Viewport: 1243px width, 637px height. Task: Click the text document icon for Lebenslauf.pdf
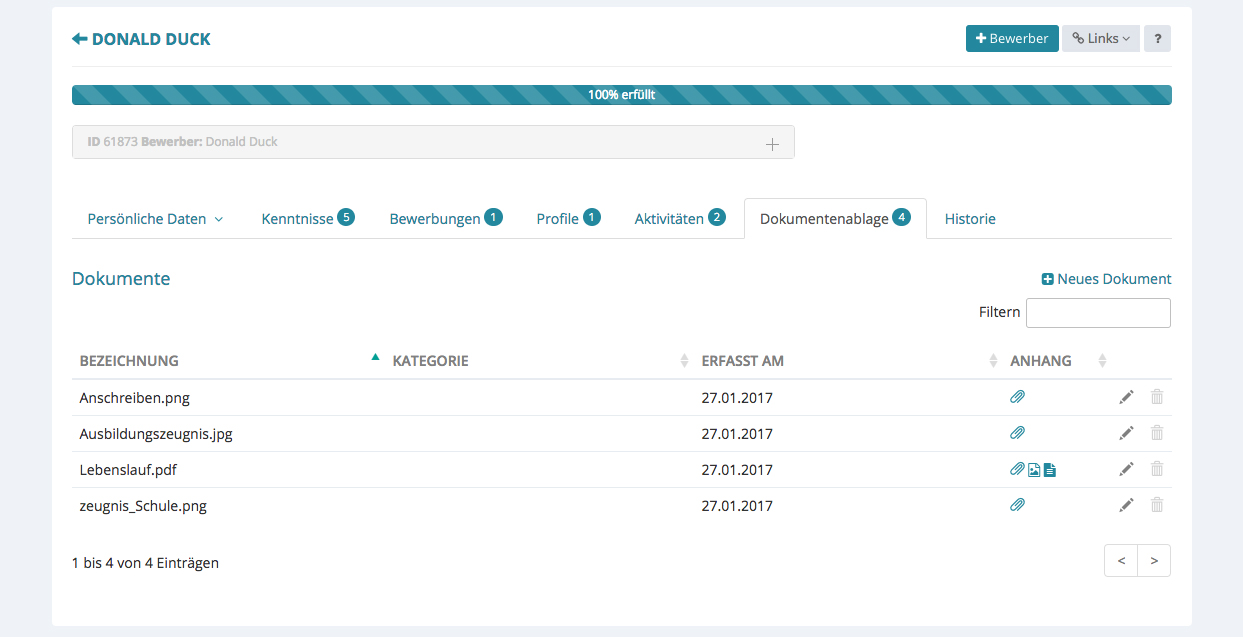[1050, 470]
